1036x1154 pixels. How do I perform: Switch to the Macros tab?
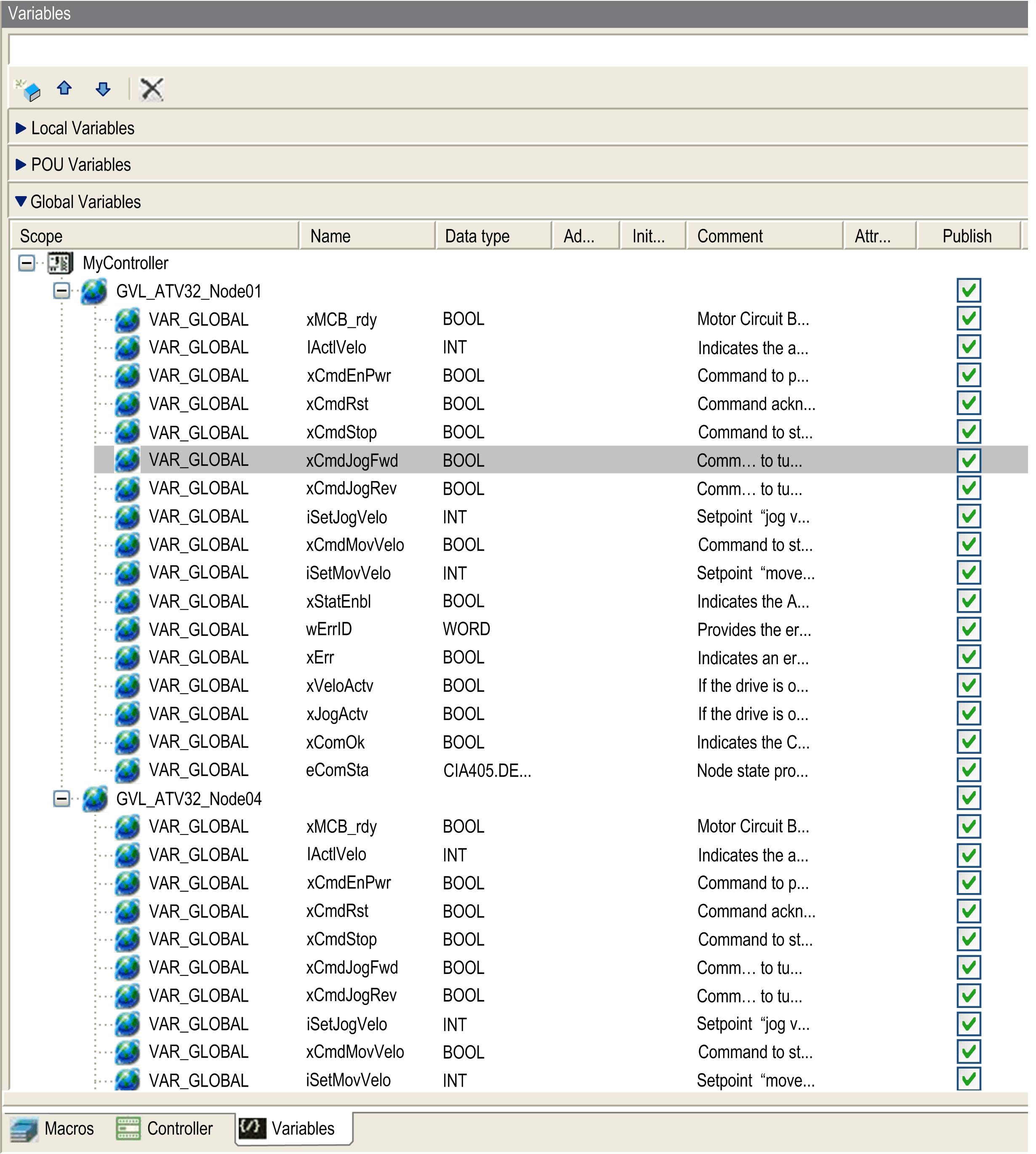pos(52,1130)
